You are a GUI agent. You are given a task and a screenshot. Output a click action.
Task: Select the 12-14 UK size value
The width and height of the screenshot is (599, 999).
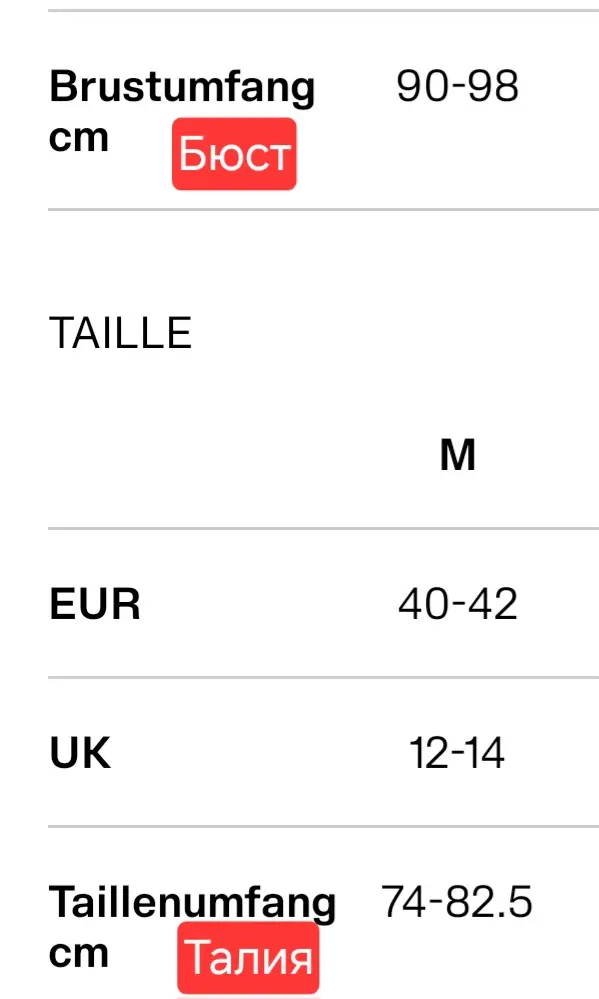click(x=457, y=752)
